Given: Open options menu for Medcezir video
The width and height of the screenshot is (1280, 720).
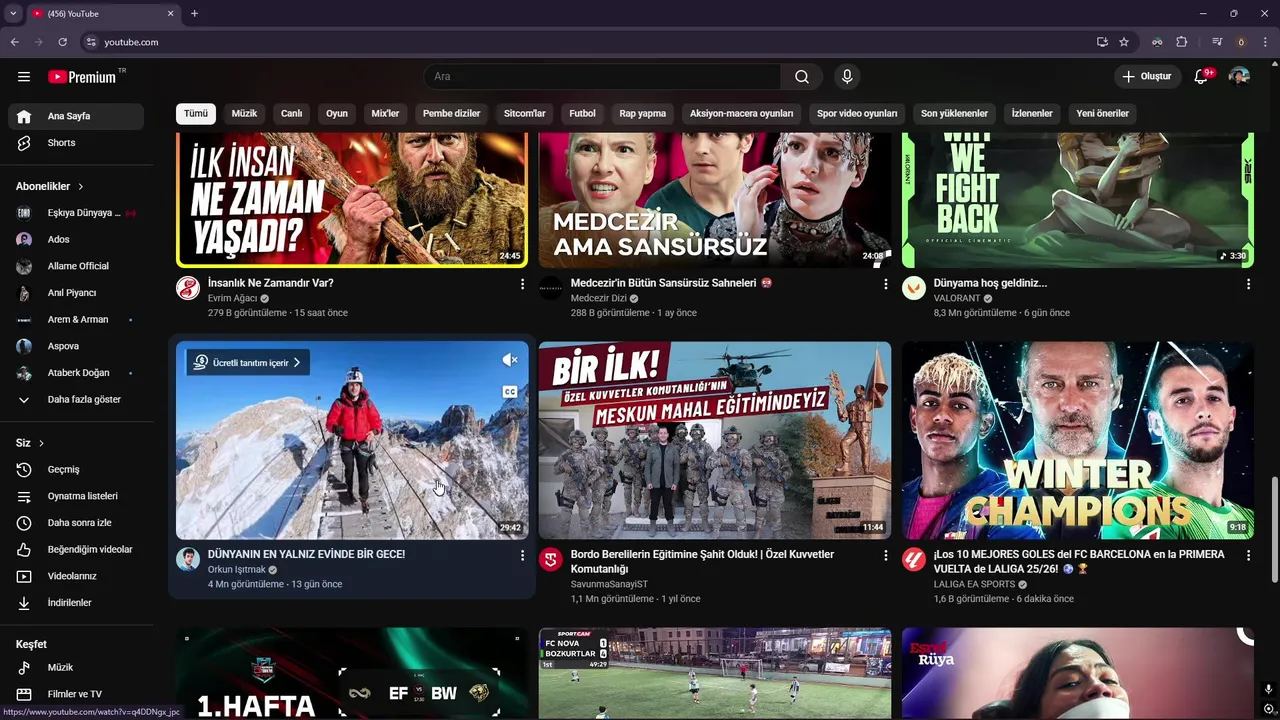Looking at the screenshot, I should click(x=885, y=285).
